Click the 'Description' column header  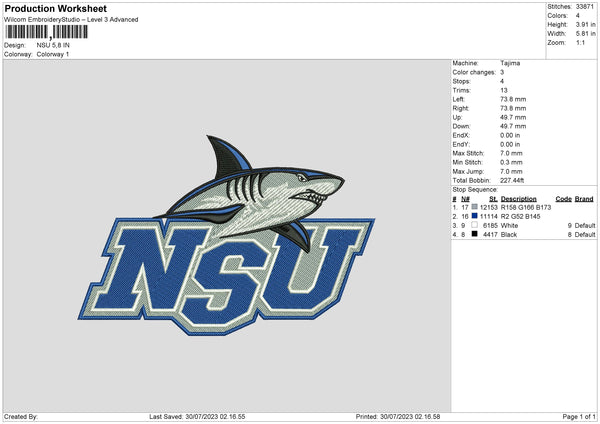coord(518,199)
